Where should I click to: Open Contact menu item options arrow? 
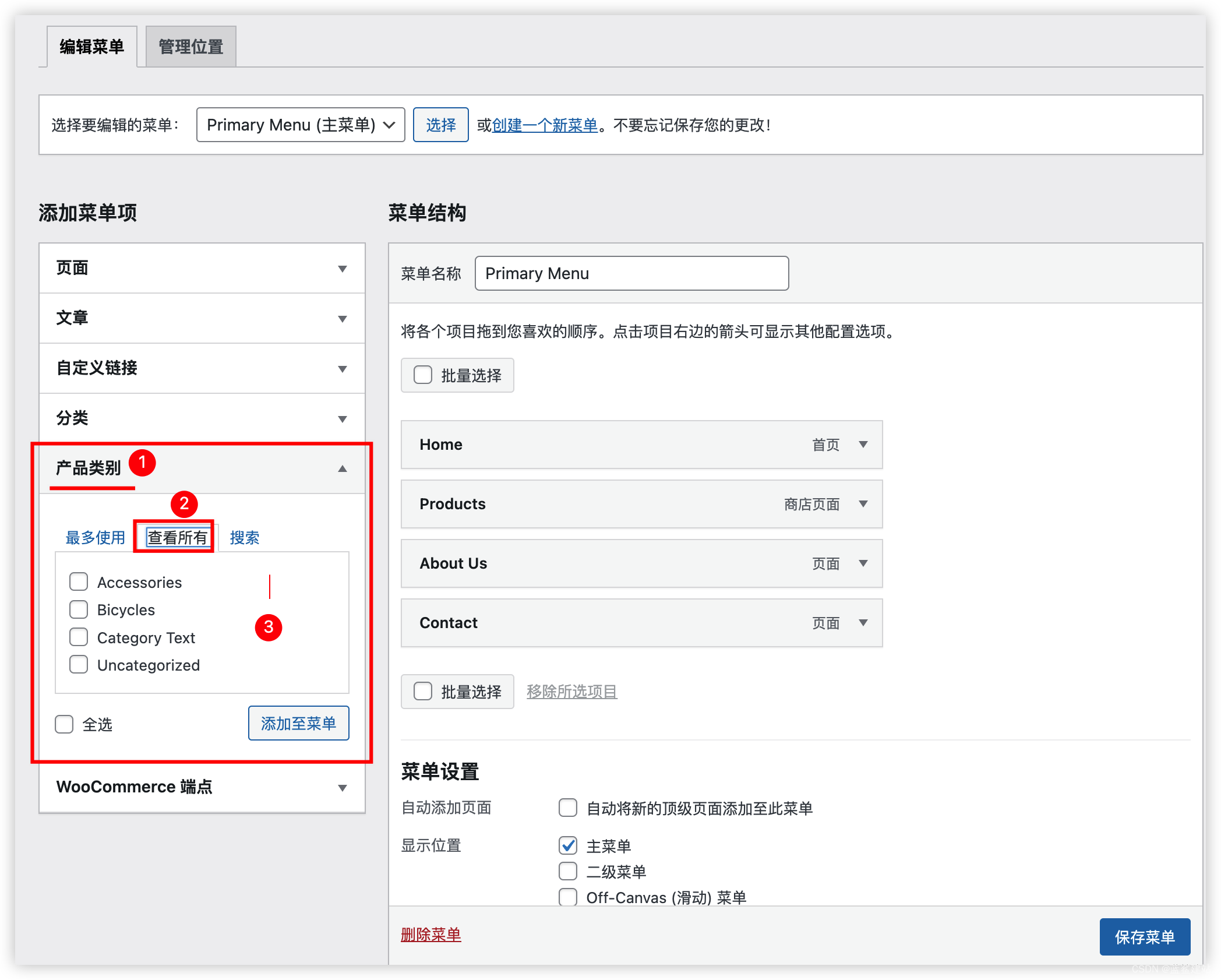pyautogui.click(x=863, y=623)
